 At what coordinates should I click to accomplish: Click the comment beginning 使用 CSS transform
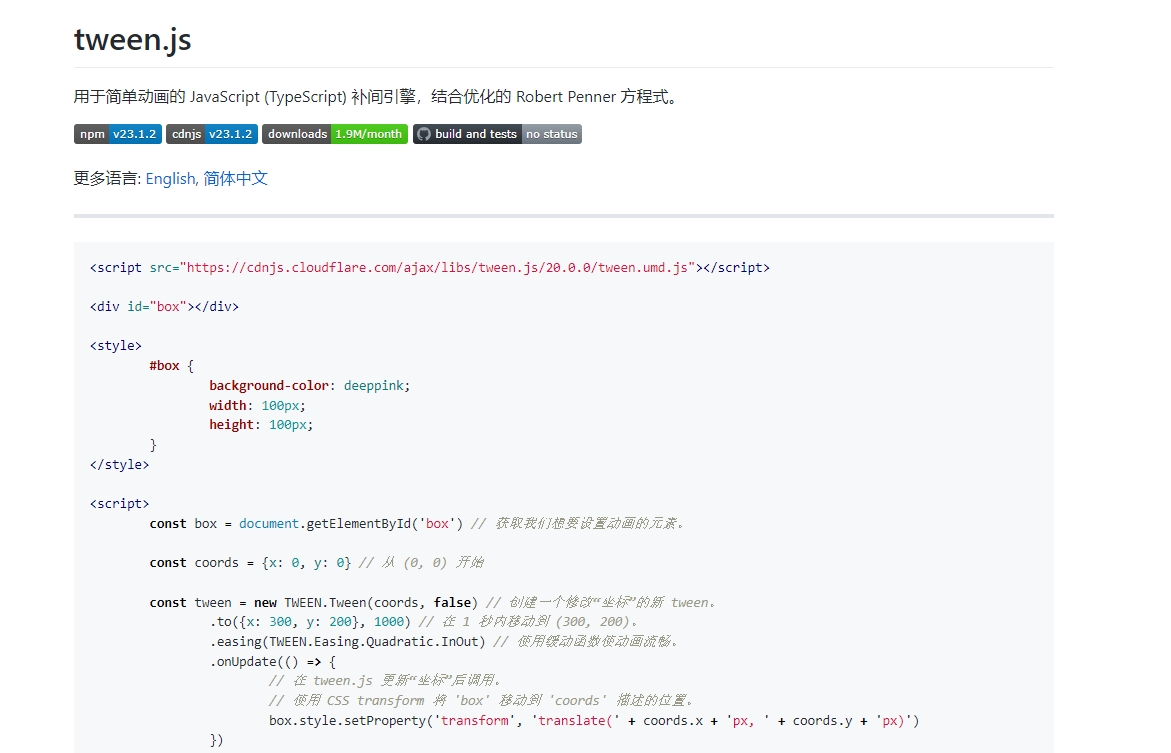482,701
